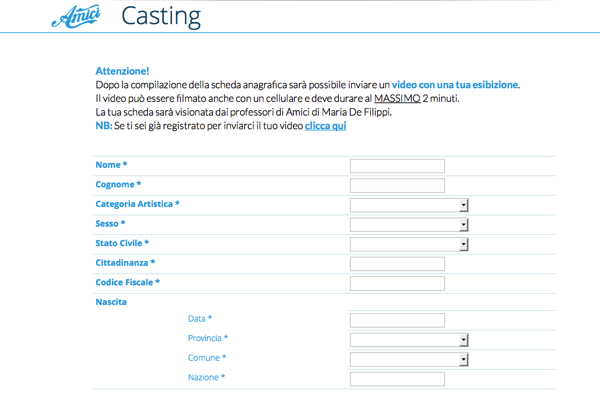Open the Categoria Artistica dropdown

coord(404,205)
